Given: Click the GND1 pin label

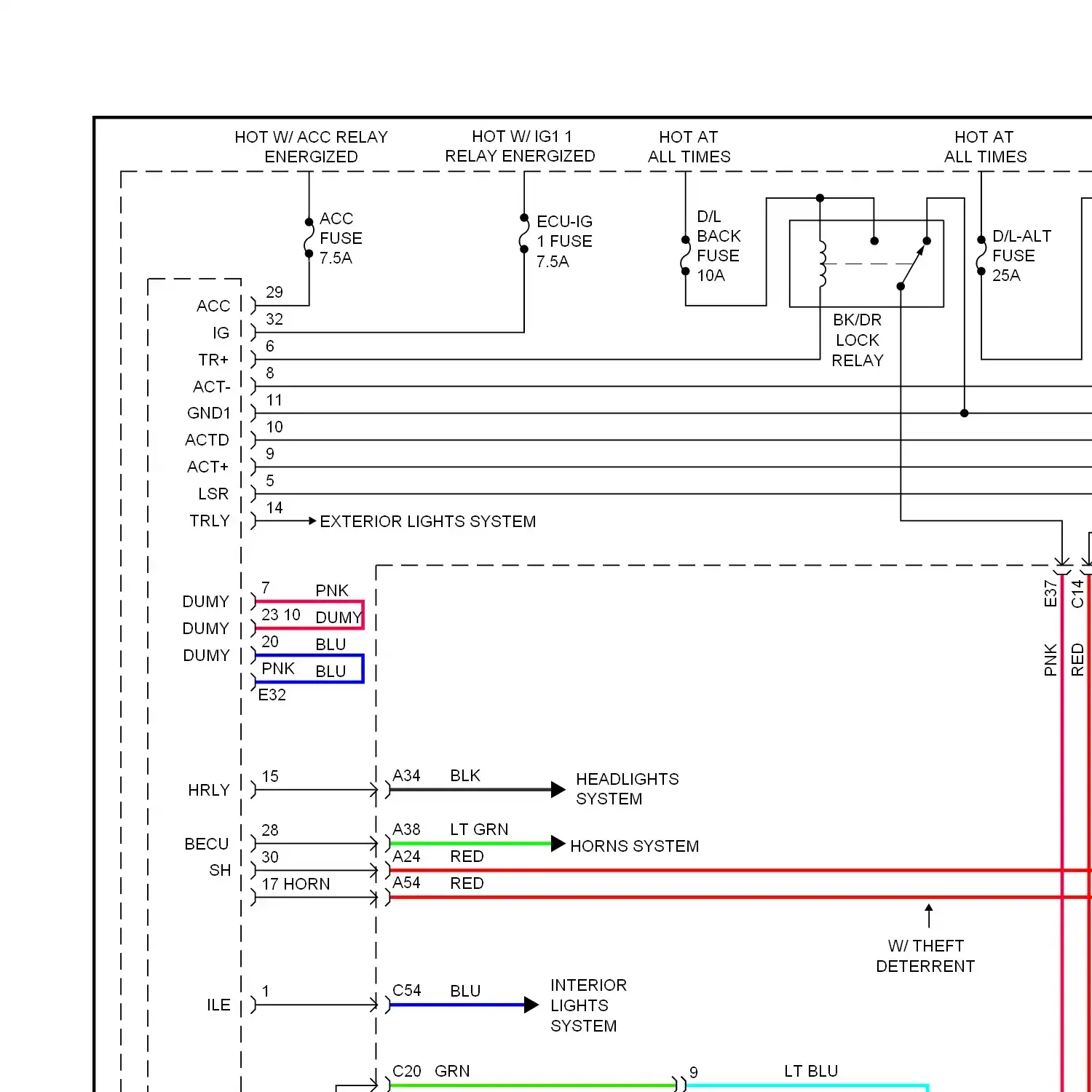Looking at the screenshot, I should pyautogui.click(x=209, y=413).
